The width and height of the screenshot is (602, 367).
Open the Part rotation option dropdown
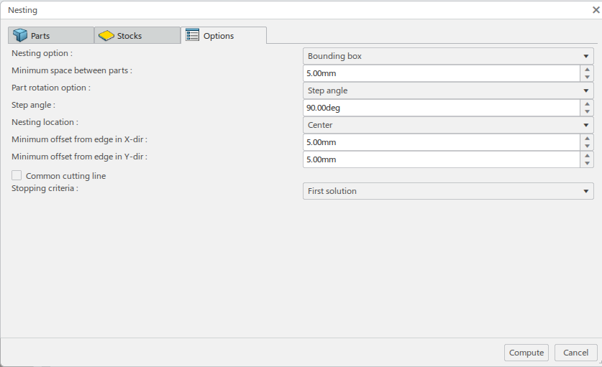(448, 91)
